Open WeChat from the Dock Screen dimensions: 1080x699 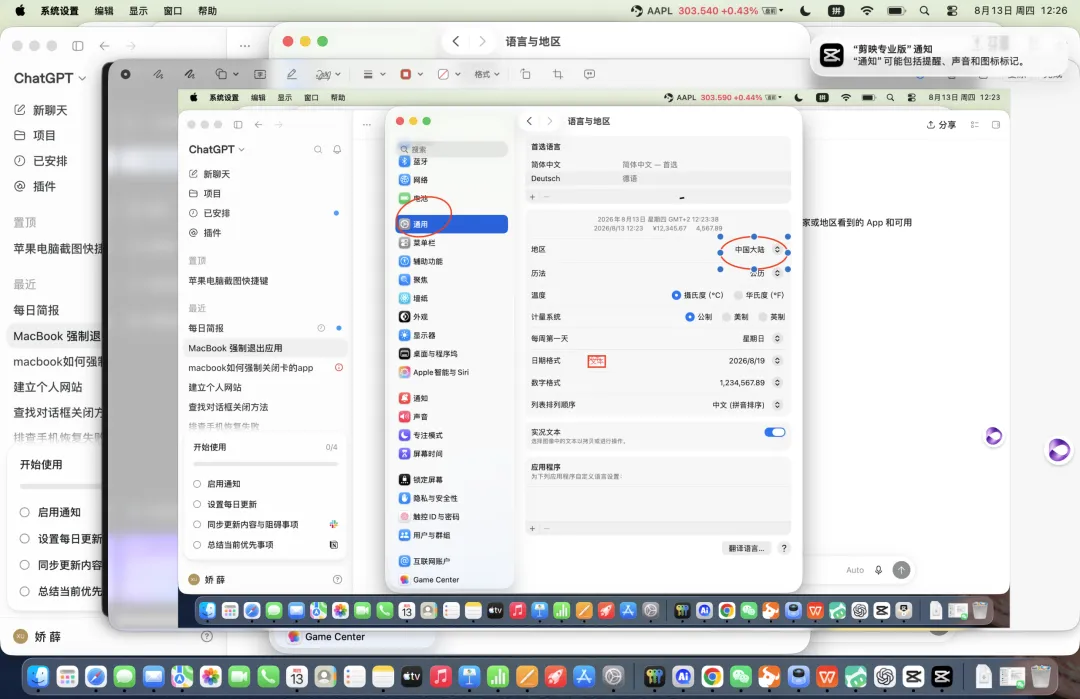740,677
